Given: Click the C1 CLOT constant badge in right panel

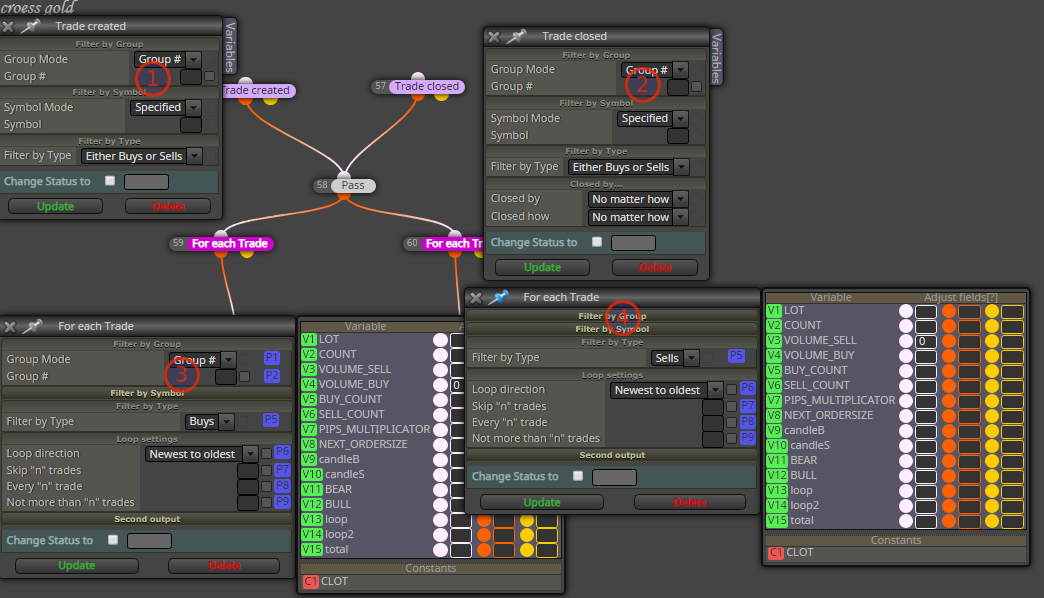Looking at the screenshot, I should pyautogui.click(x=776, y=552).
